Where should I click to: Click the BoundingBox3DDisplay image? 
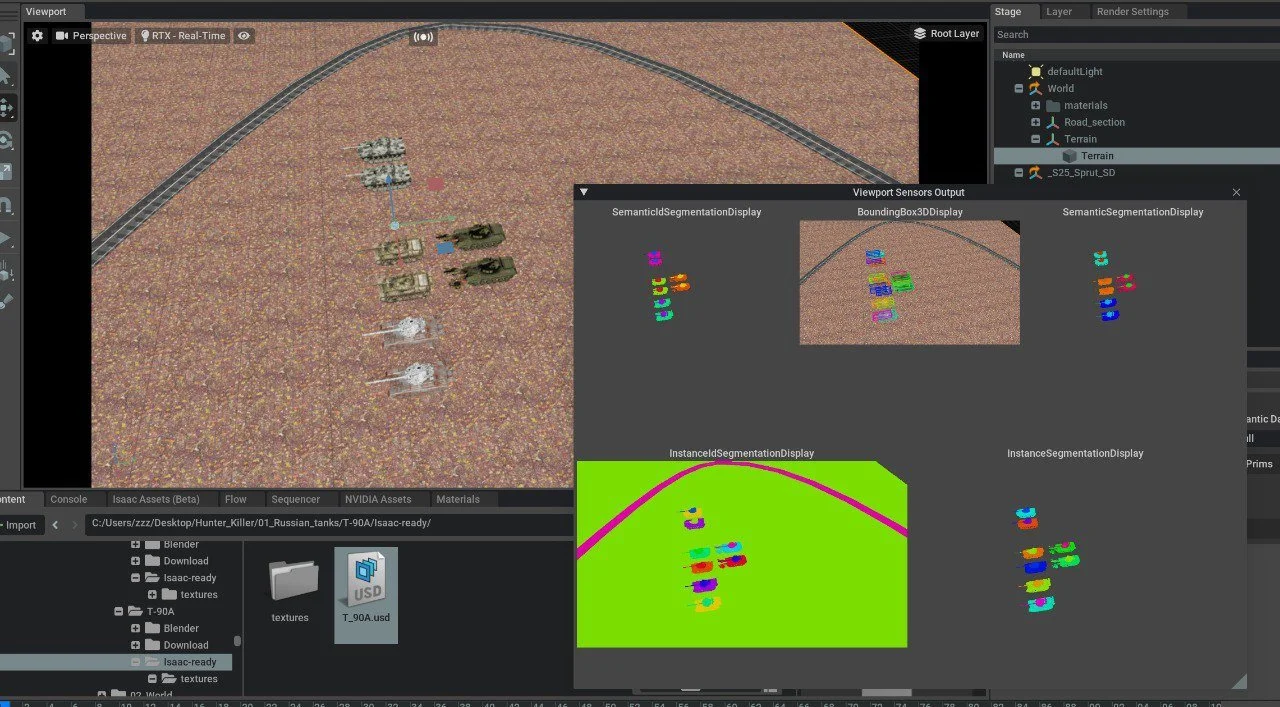pos(910,282)
